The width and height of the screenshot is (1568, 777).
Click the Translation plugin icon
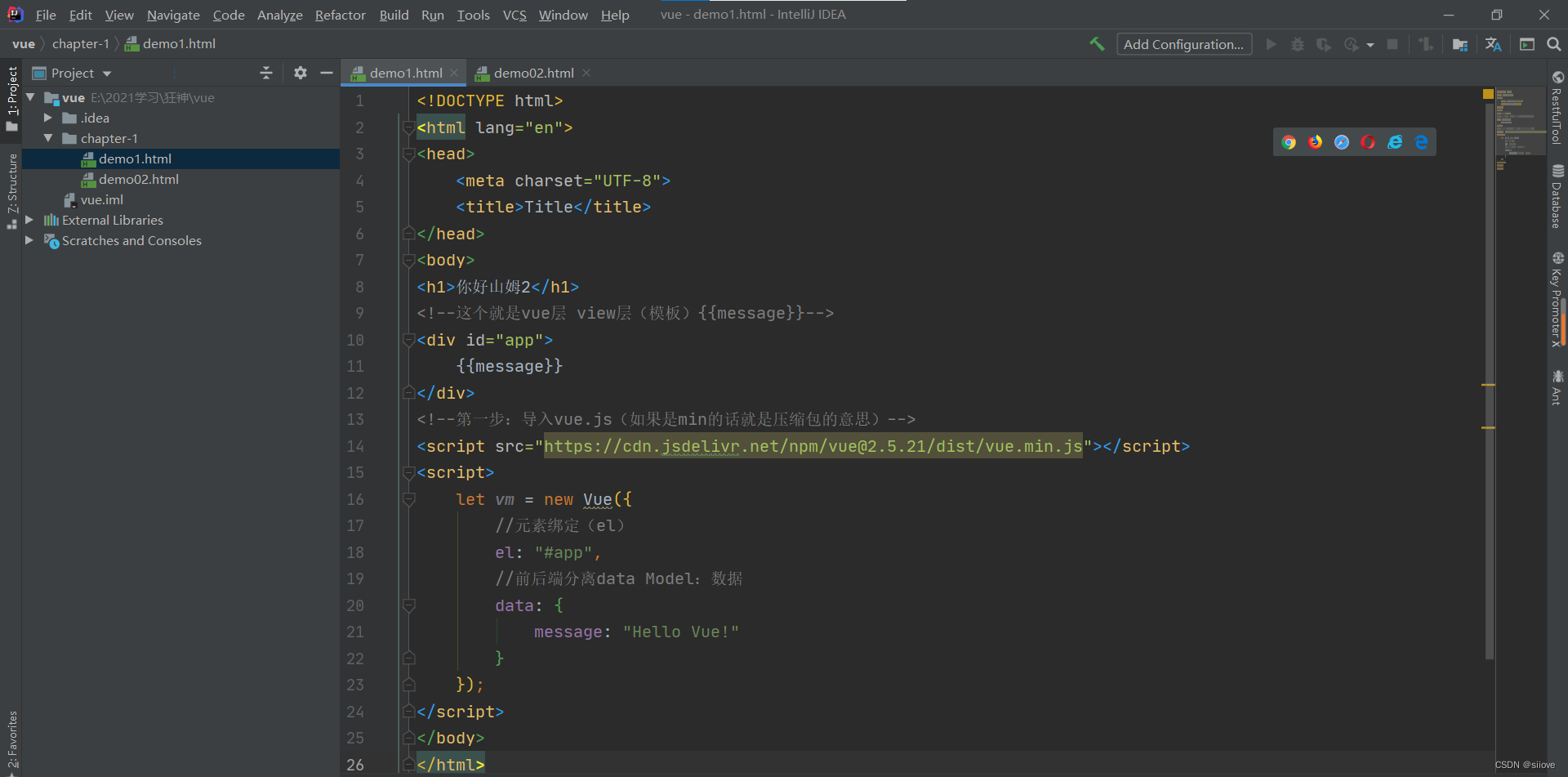point(1494,44)
